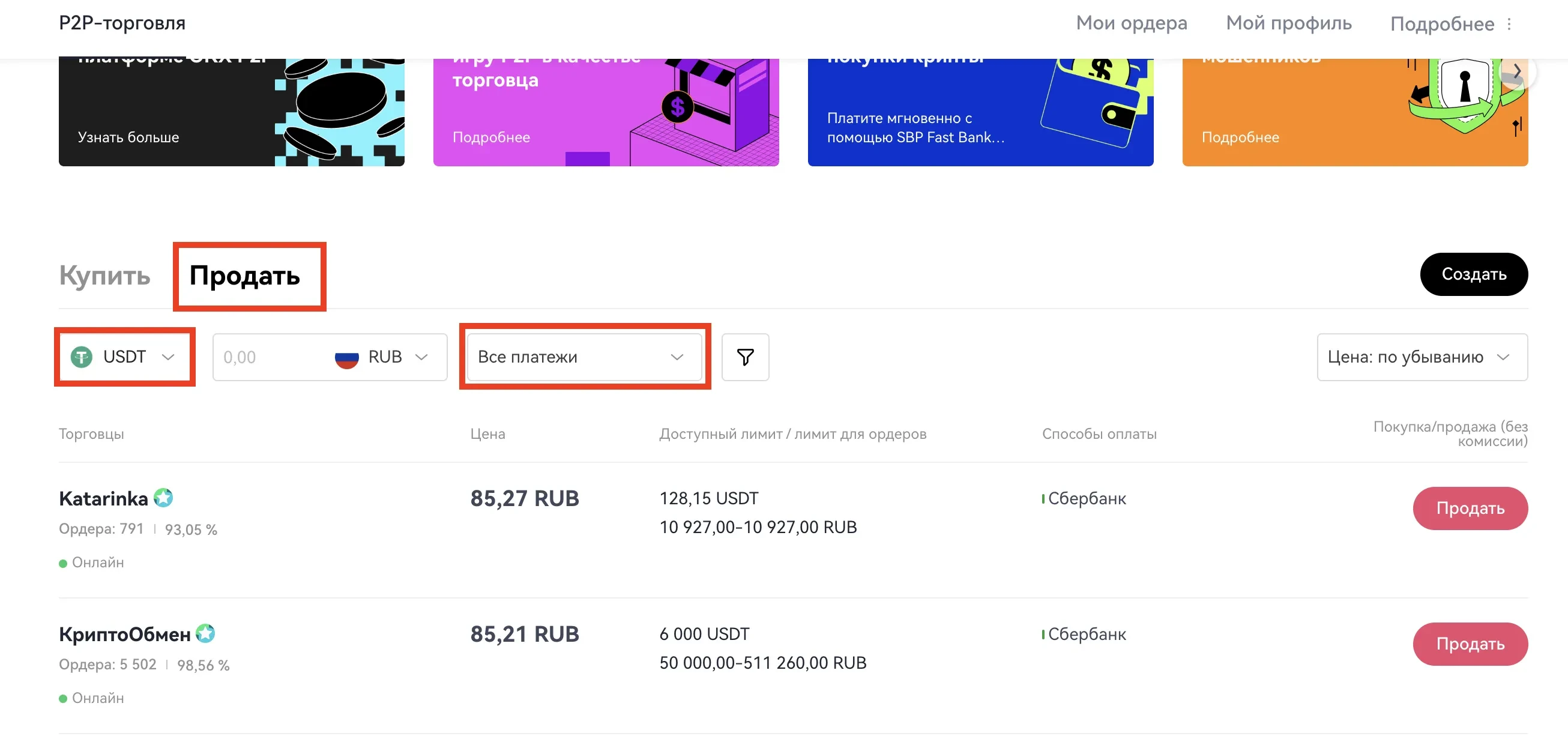This screenshot has width=1568, height=742.
Task: Click the green Tether USDT coin icon
Action: click(83, 357)
